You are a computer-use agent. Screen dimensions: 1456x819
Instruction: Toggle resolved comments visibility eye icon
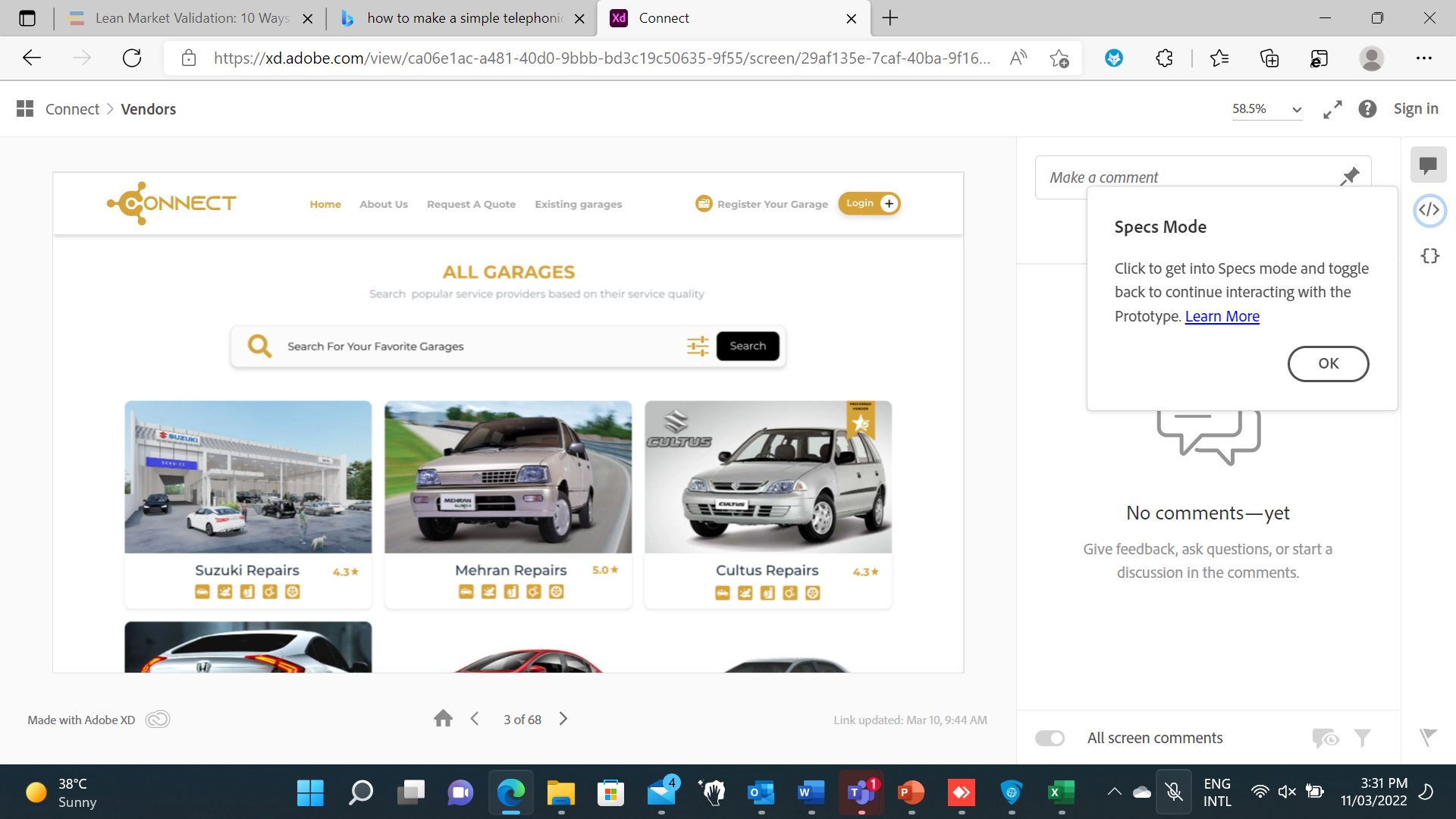click(x=1325, y=738)
